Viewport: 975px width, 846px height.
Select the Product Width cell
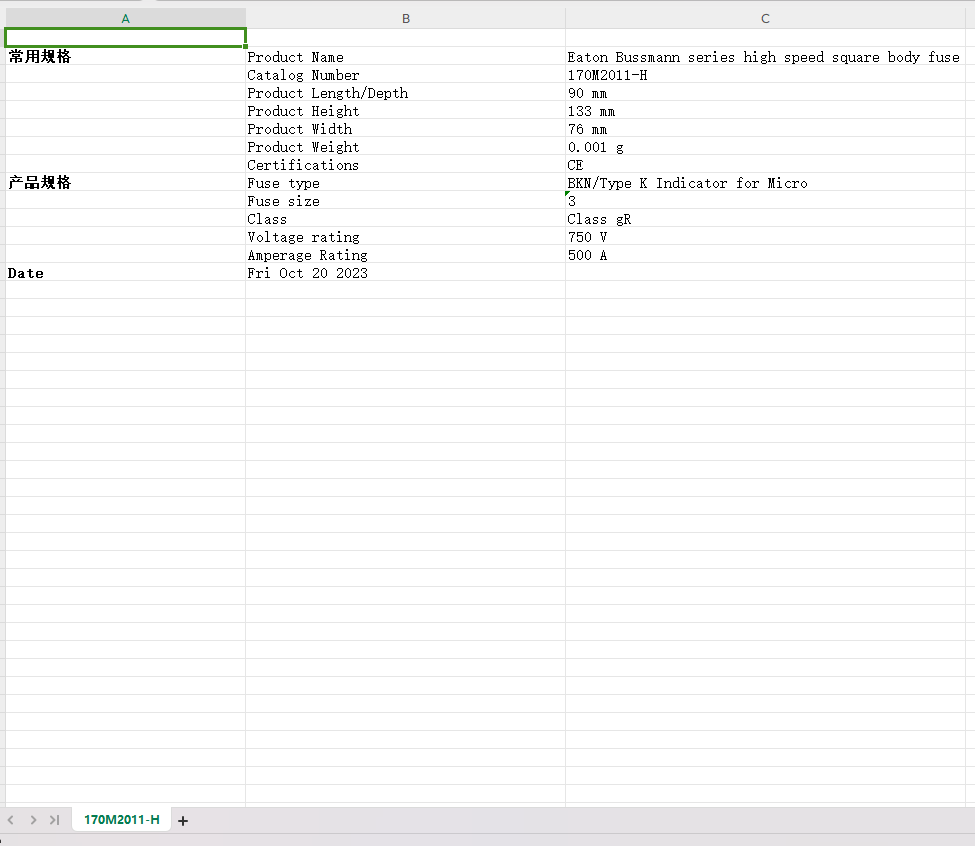coord(405,129)
